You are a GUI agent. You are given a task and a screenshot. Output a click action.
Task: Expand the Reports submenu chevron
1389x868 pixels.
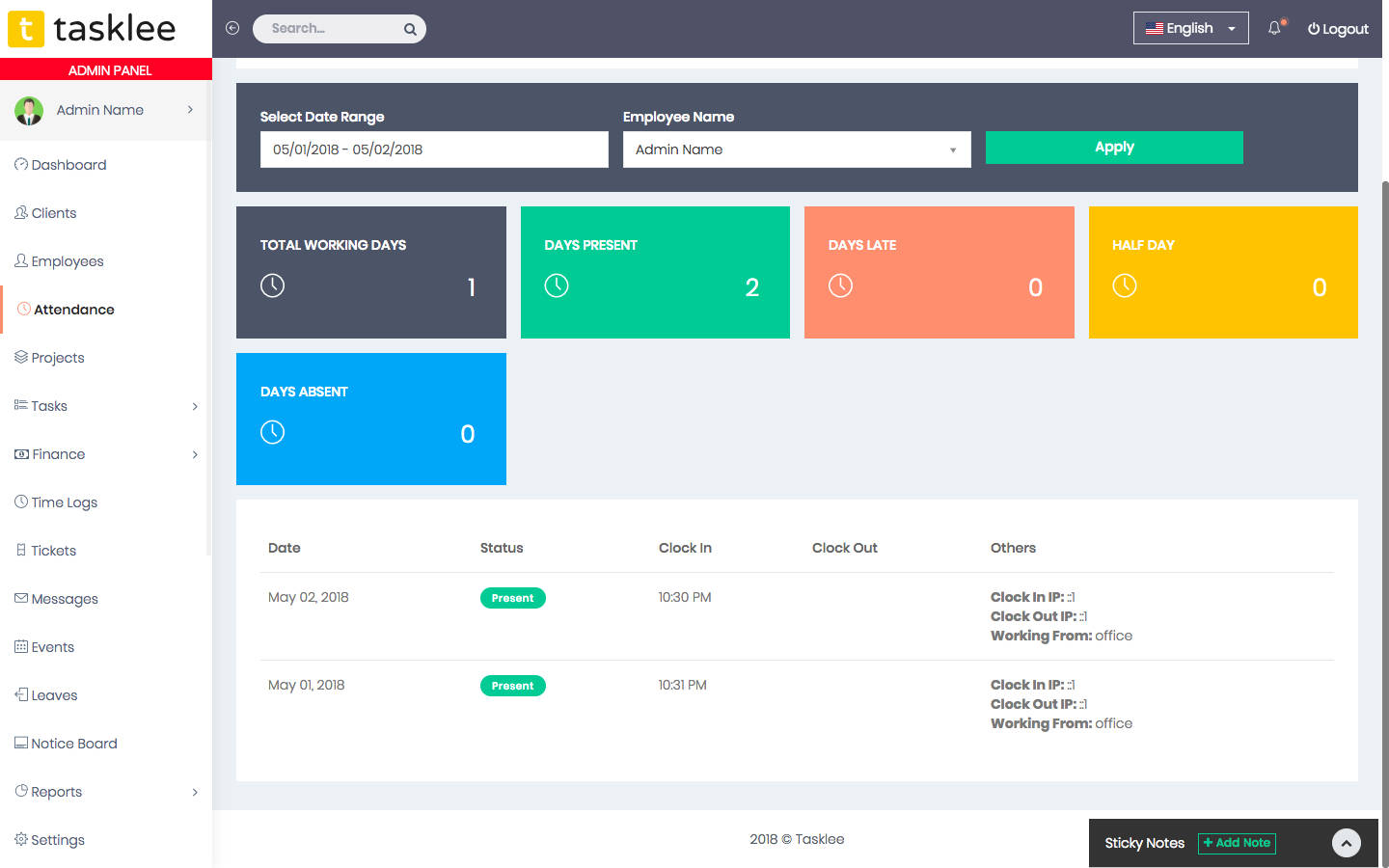coord(196,791)
